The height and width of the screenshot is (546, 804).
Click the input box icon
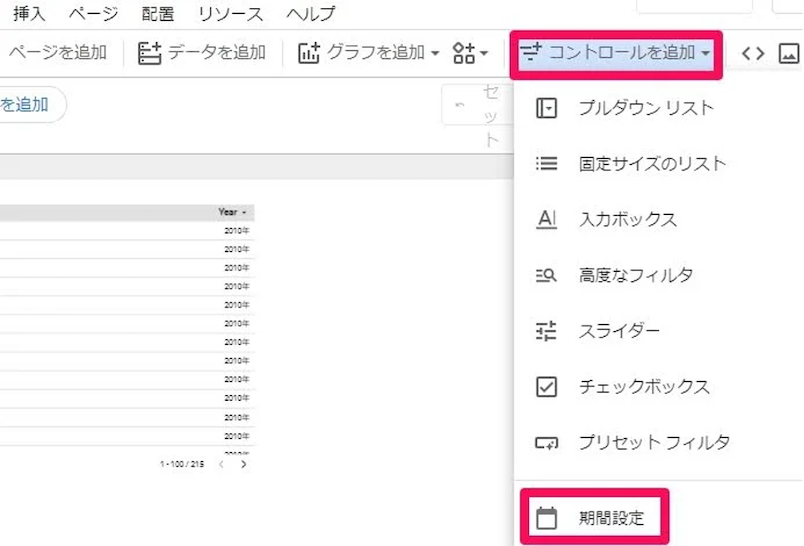[546, 219]
